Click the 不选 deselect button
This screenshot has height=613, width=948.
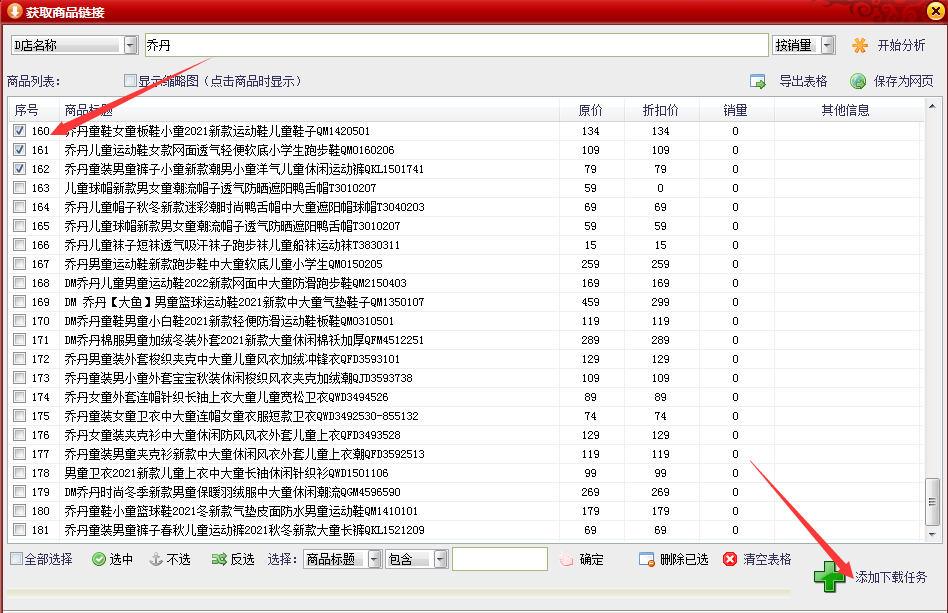170,559
